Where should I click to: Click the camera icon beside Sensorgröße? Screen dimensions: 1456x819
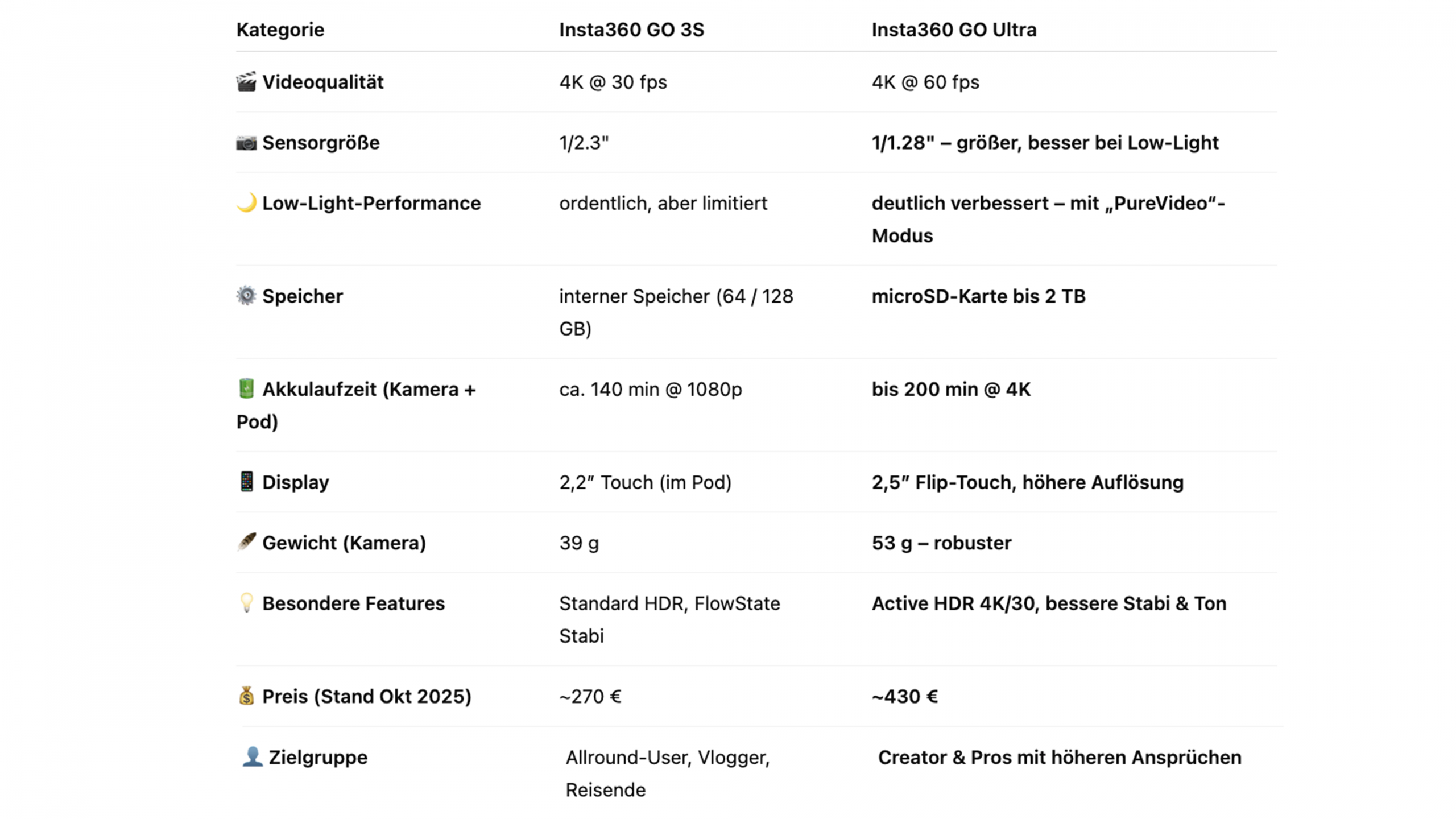pos(246,143)
